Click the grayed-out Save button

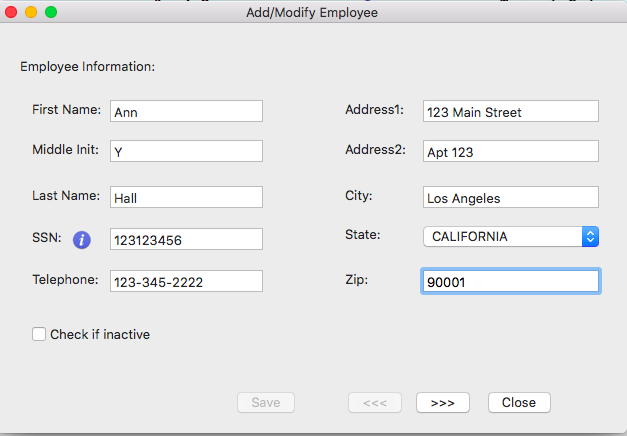click(266, 402)
